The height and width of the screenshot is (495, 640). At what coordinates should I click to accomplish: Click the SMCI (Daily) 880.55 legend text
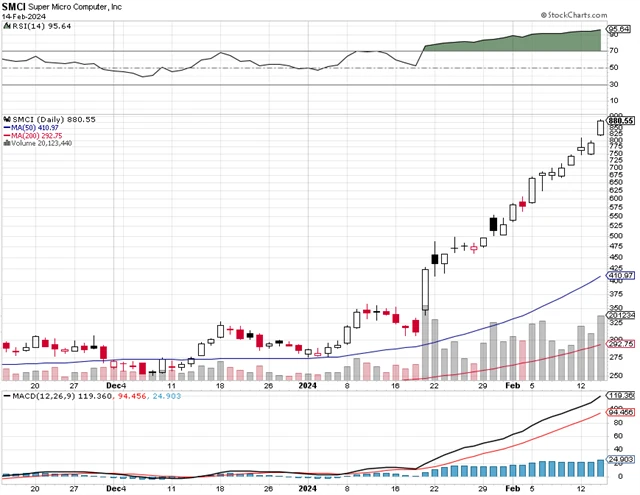54,120
